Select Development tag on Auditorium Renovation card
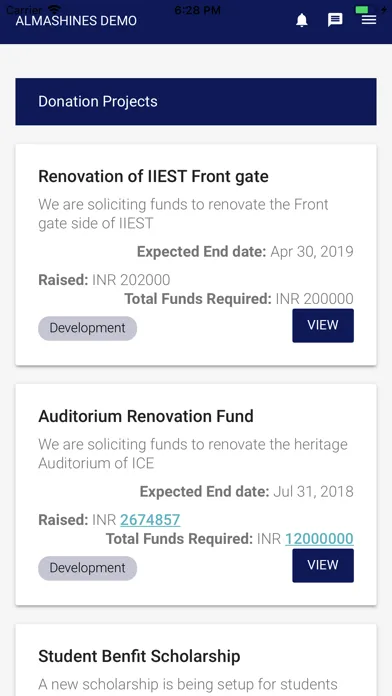Viewport: 392px width, 696px height. (87, 568)
